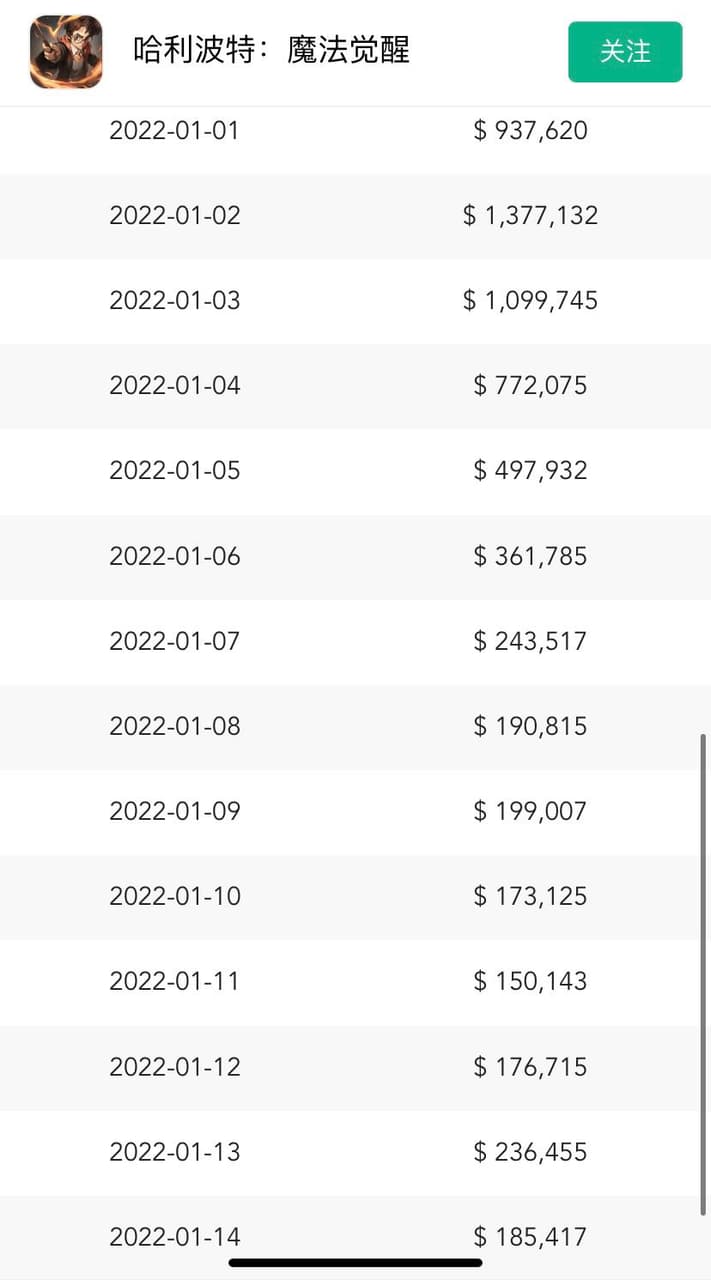Tap the 2022-01-09 date cell
Screen dimensions: 711x1280
point(174,811)
